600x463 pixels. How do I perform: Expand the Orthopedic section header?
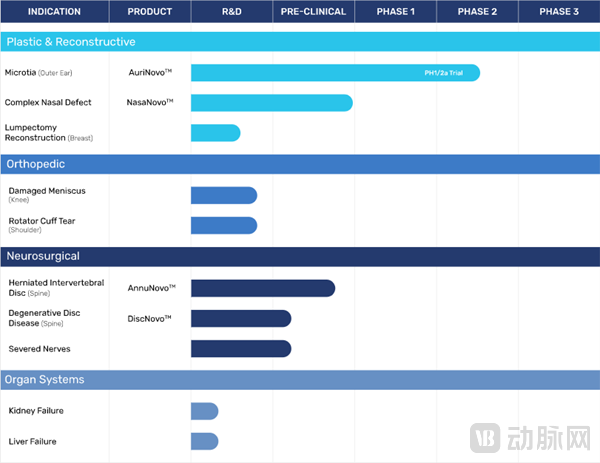point(39,163)
